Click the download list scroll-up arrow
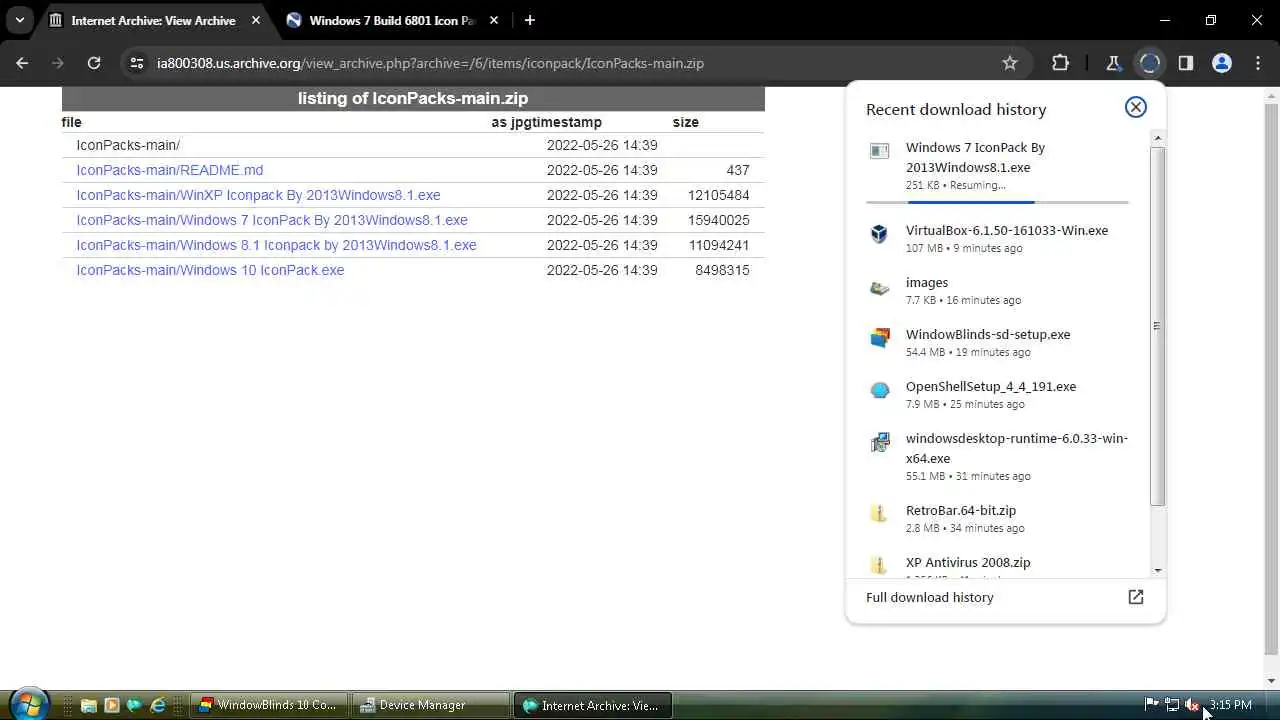Image resolution: width=1280 pixels, height=720 pixels. tap(1157, 137)
